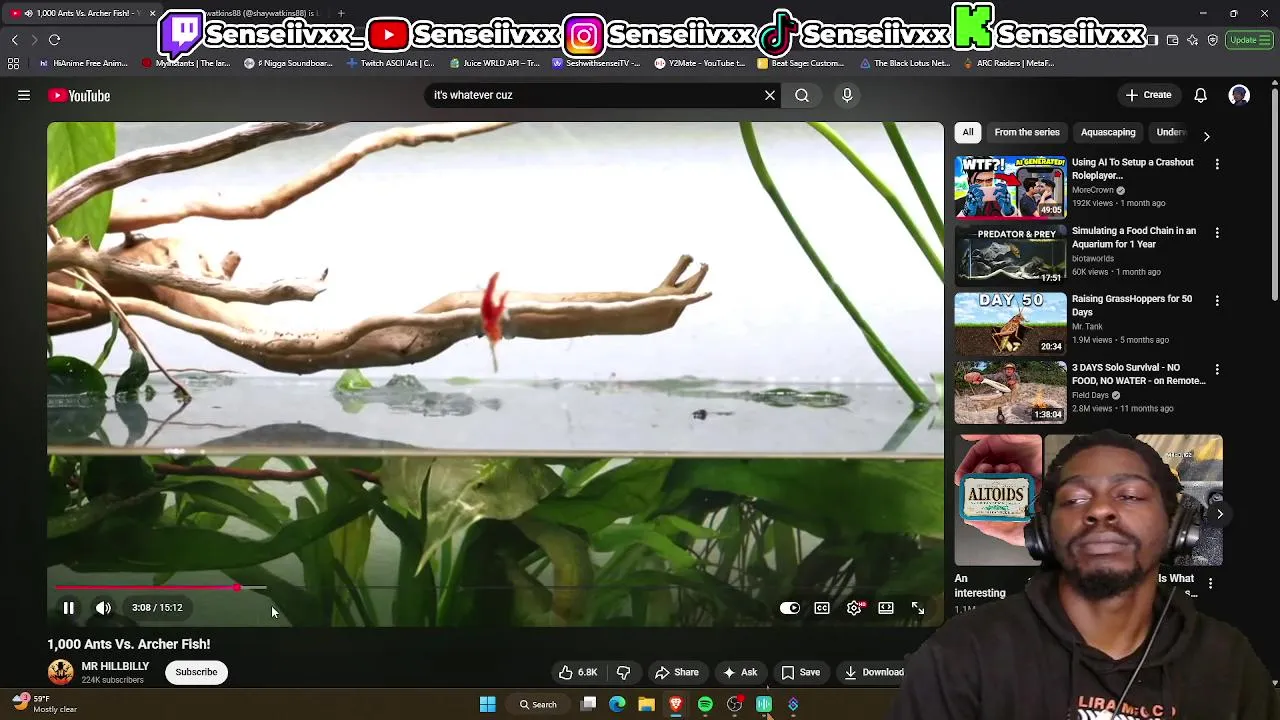
Task: Open YouTube notifications bell
Action: 1200,95
